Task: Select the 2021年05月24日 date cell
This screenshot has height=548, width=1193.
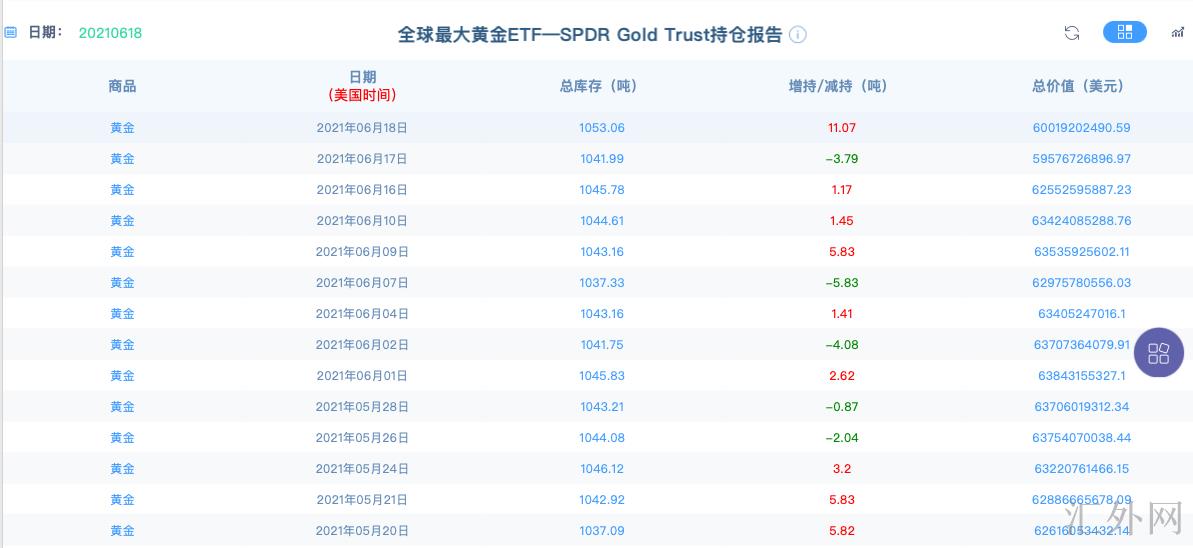Action: click(x=362, y=469)
